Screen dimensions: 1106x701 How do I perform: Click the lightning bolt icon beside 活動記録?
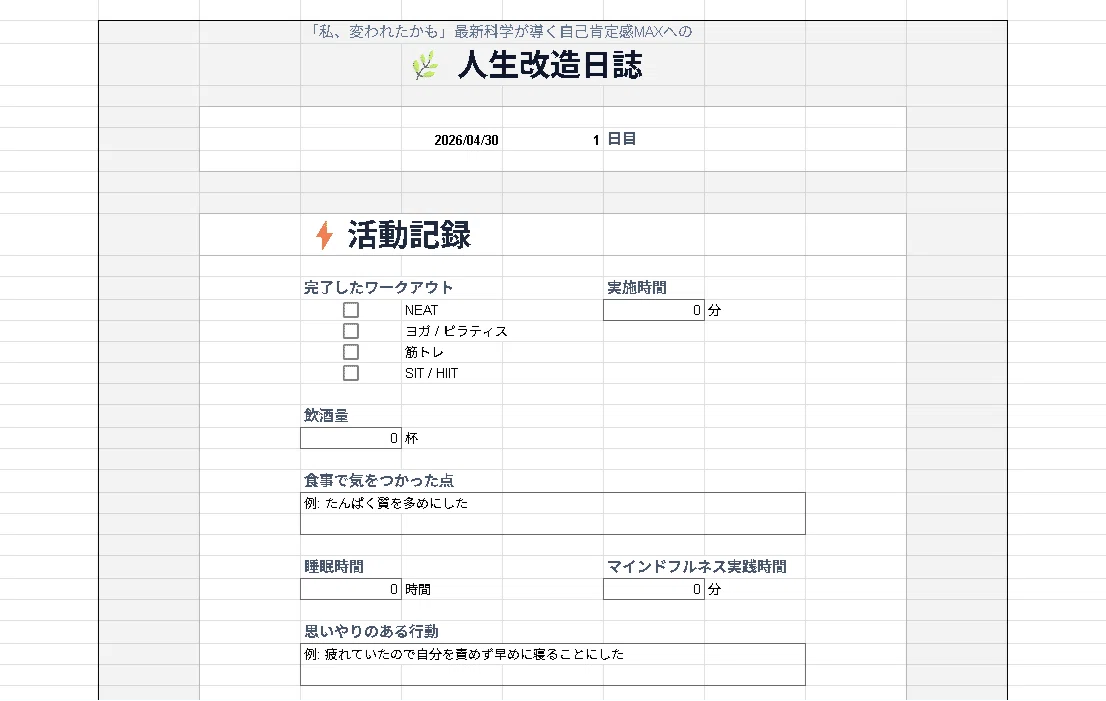coord(324,235)
